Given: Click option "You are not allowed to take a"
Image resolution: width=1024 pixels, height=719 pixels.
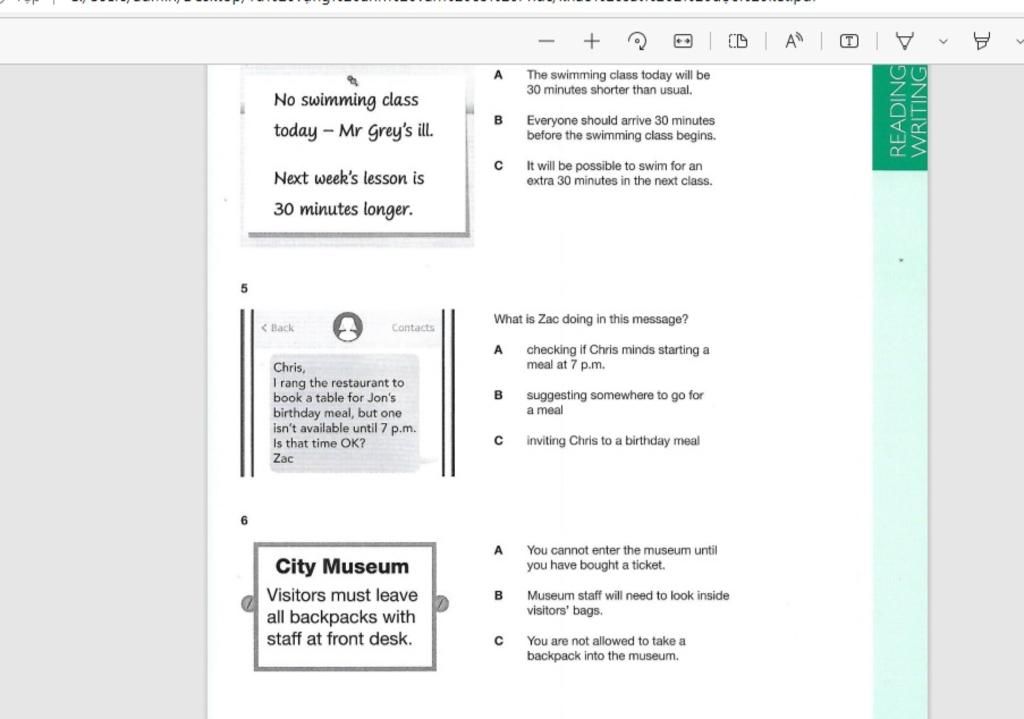Looking at the screenshot, I should [606, 648].
